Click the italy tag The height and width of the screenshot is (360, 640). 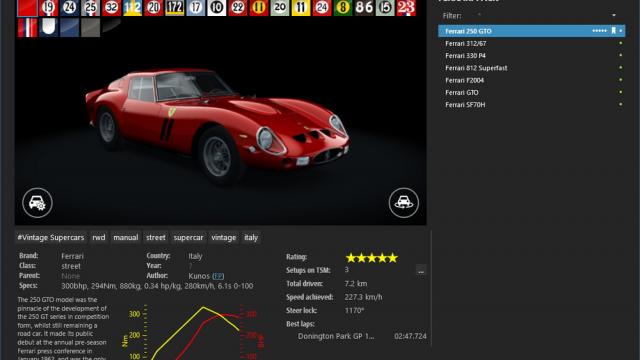[251, 238]
